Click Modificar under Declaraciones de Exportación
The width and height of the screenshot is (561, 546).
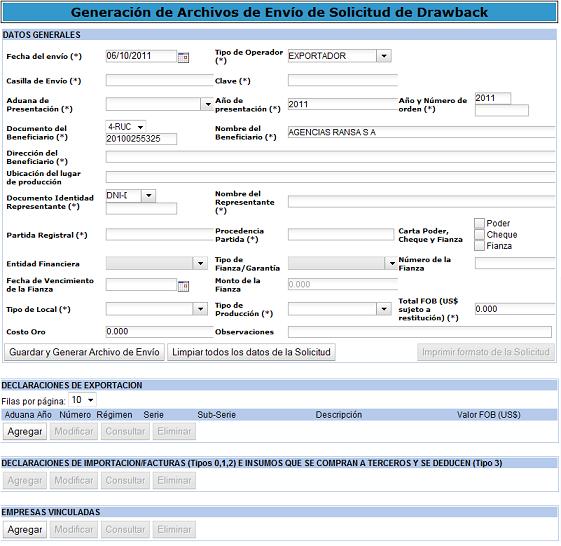74,431
